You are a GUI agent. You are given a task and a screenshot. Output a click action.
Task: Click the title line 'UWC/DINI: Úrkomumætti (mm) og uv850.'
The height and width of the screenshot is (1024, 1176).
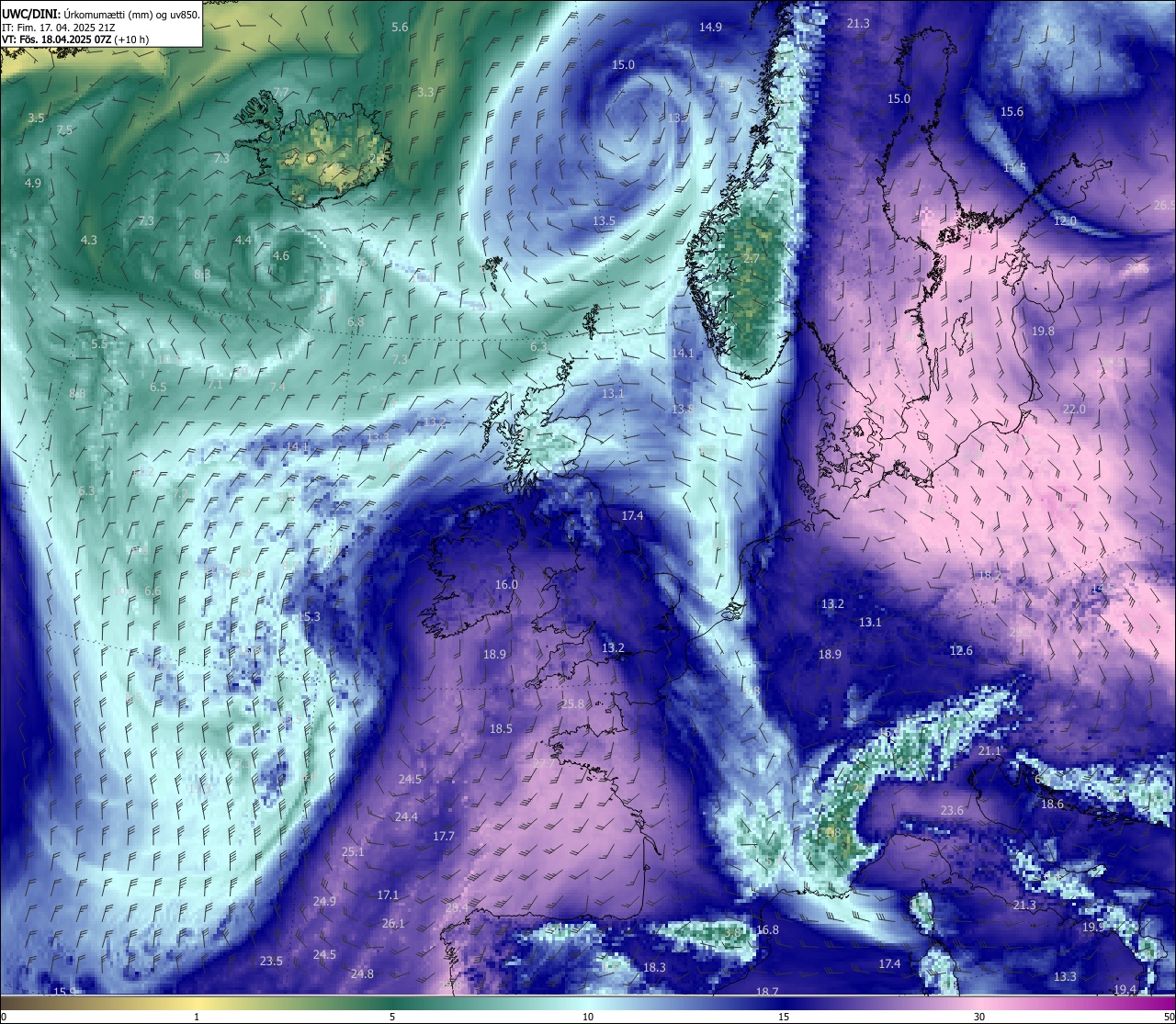point(101,14)
